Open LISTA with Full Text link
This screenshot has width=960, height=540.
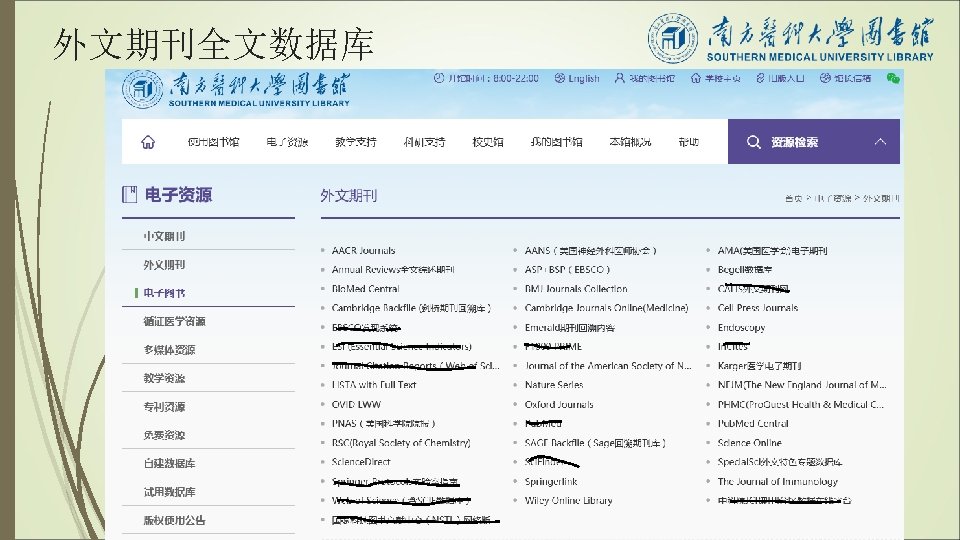pyautogui.click(x=374, y=385)
